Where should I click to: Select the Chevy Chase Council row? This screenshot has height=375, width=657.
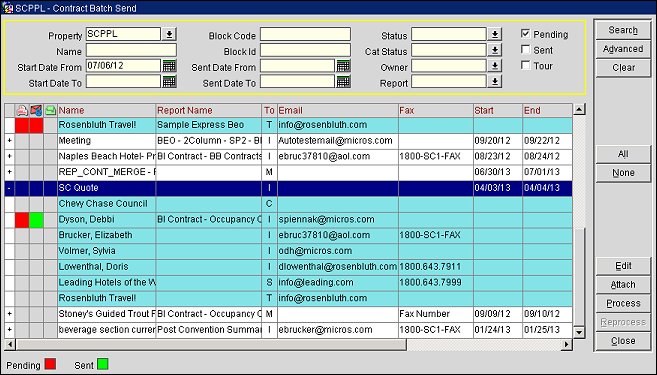(x=288, y=204)
